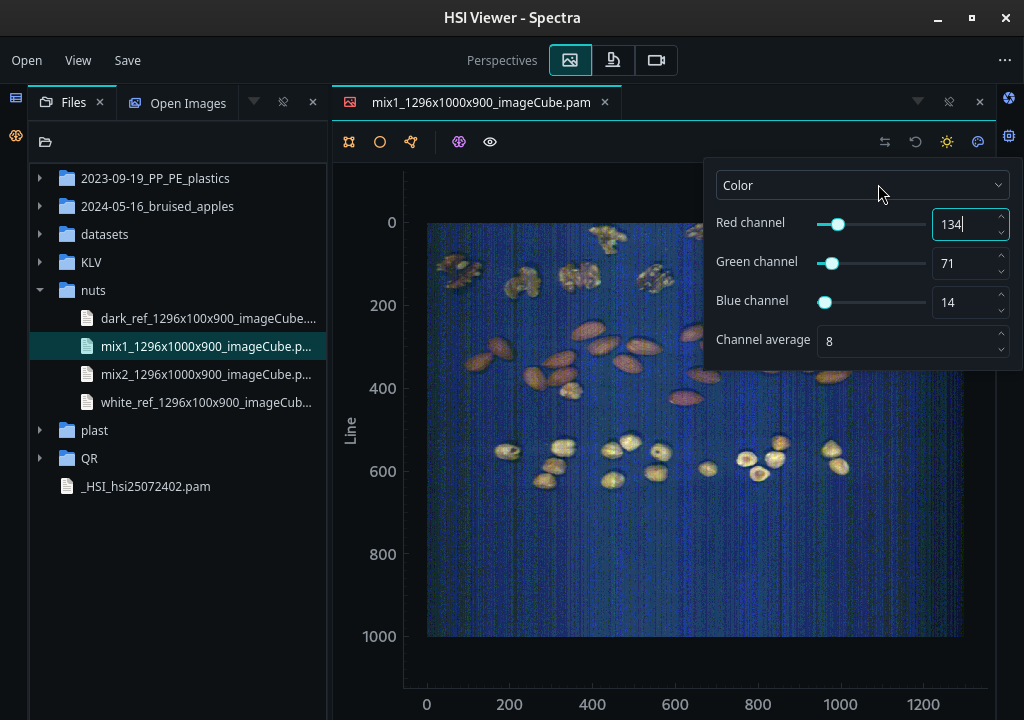The height and width of the screenshot is (720, 1024).
Task: Open the Open menu
Action: coord(27,60)
